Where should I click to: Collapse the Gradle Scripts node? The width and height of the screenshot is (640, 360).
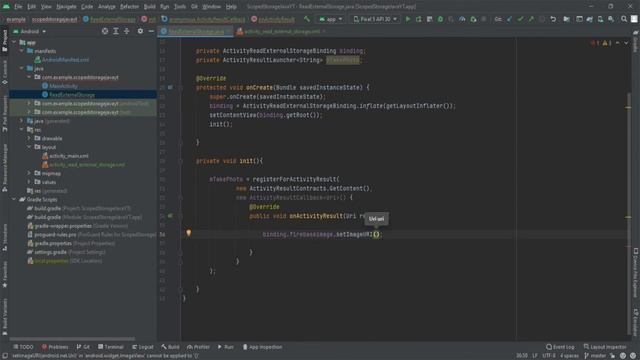tap(14, 200)
